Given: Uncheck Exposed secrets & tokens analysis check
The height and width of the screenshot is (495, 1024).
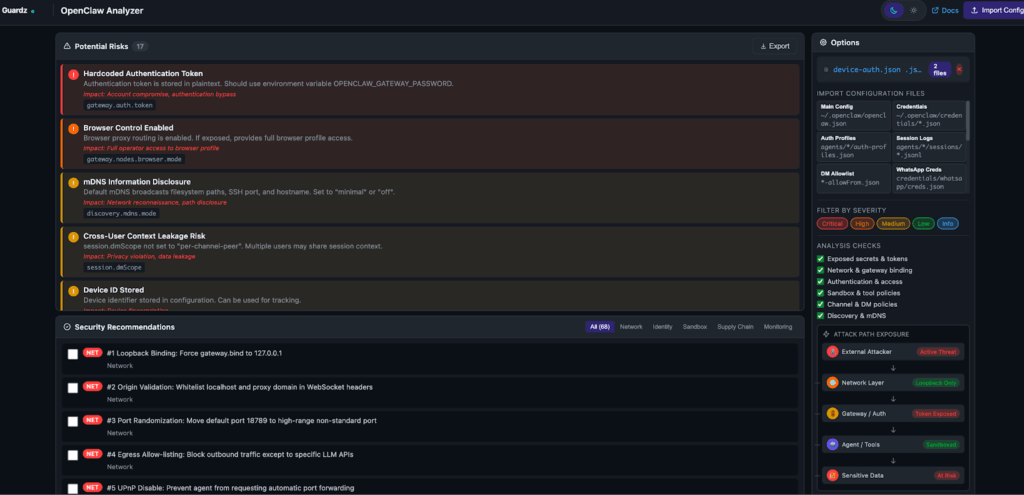Looking at the screenshot, I should click(x=820, y=259).
